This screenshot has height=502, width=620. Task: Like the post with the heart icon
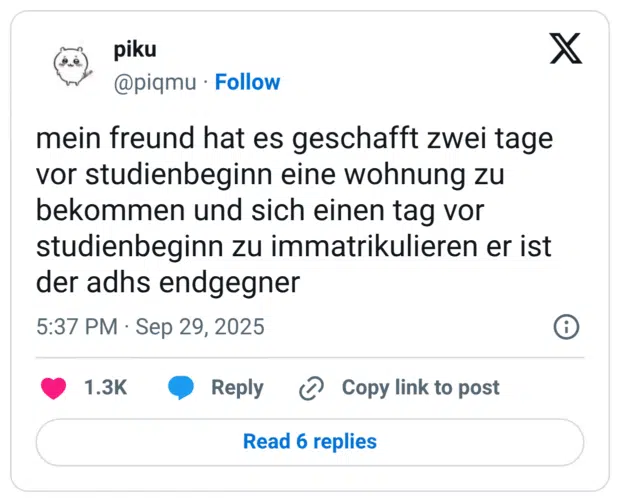click(x=53, y=388)
